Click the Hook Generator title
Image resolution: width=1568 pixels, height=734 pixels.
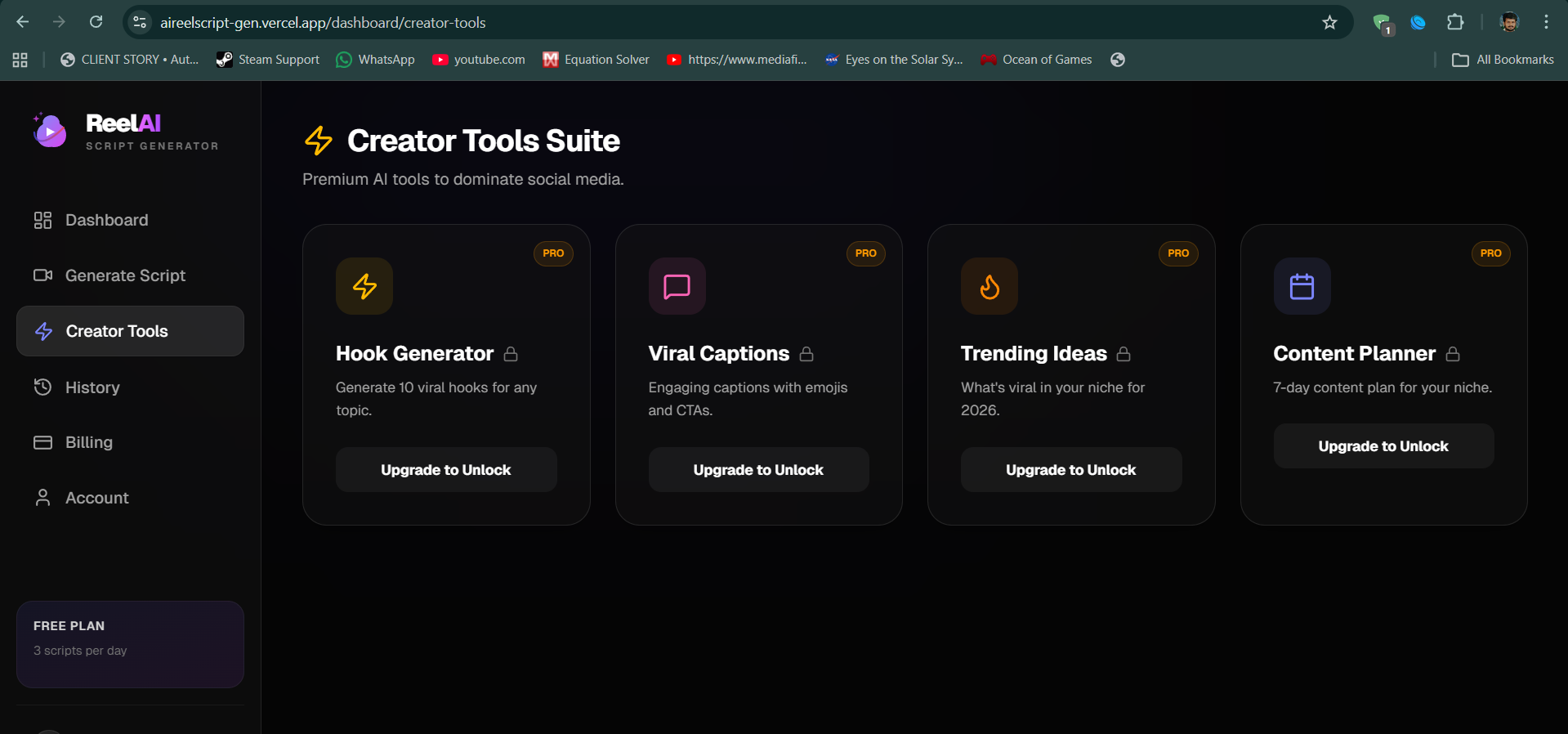click(x=415, y=354)
